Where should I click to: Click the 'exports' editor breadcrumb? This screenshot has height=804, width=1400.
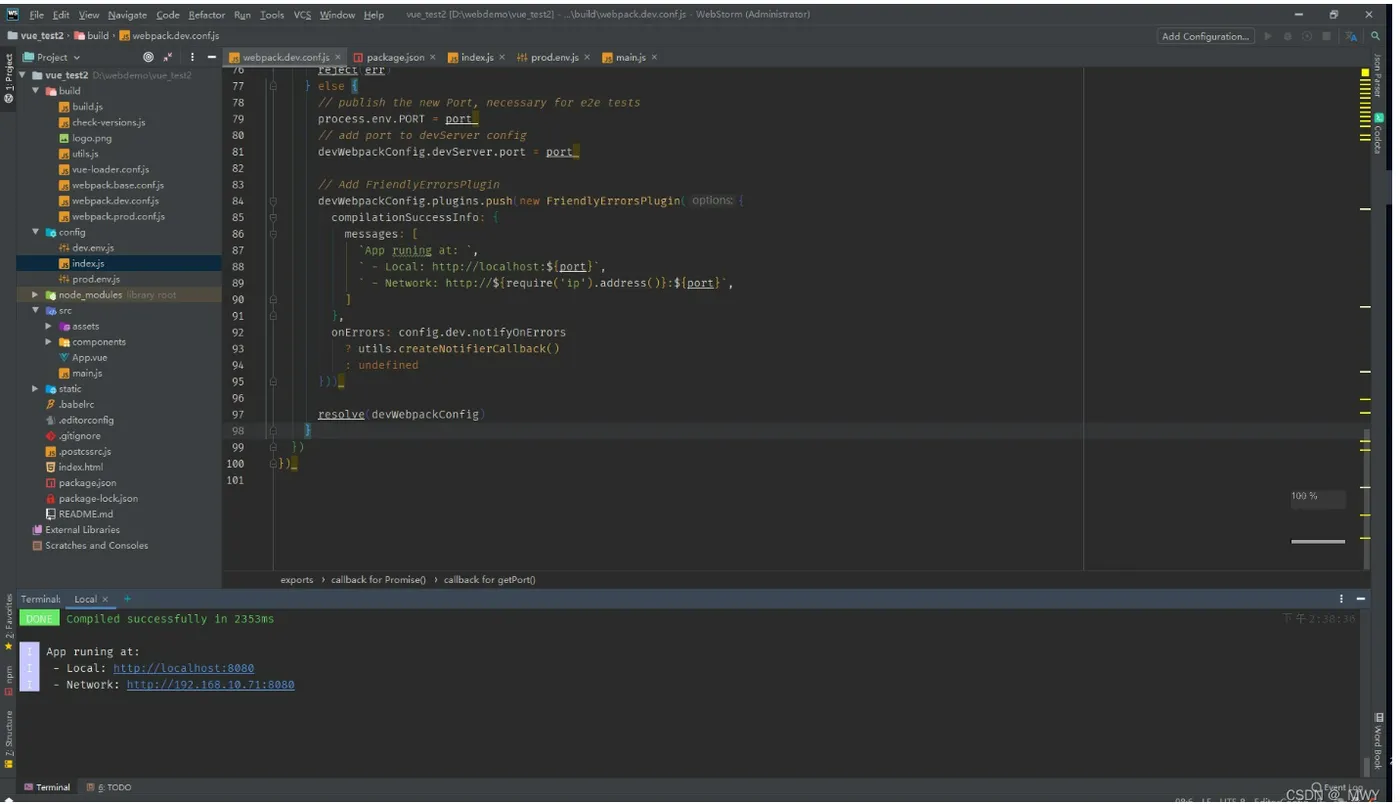pyautogui.click(x=296, y=580)
